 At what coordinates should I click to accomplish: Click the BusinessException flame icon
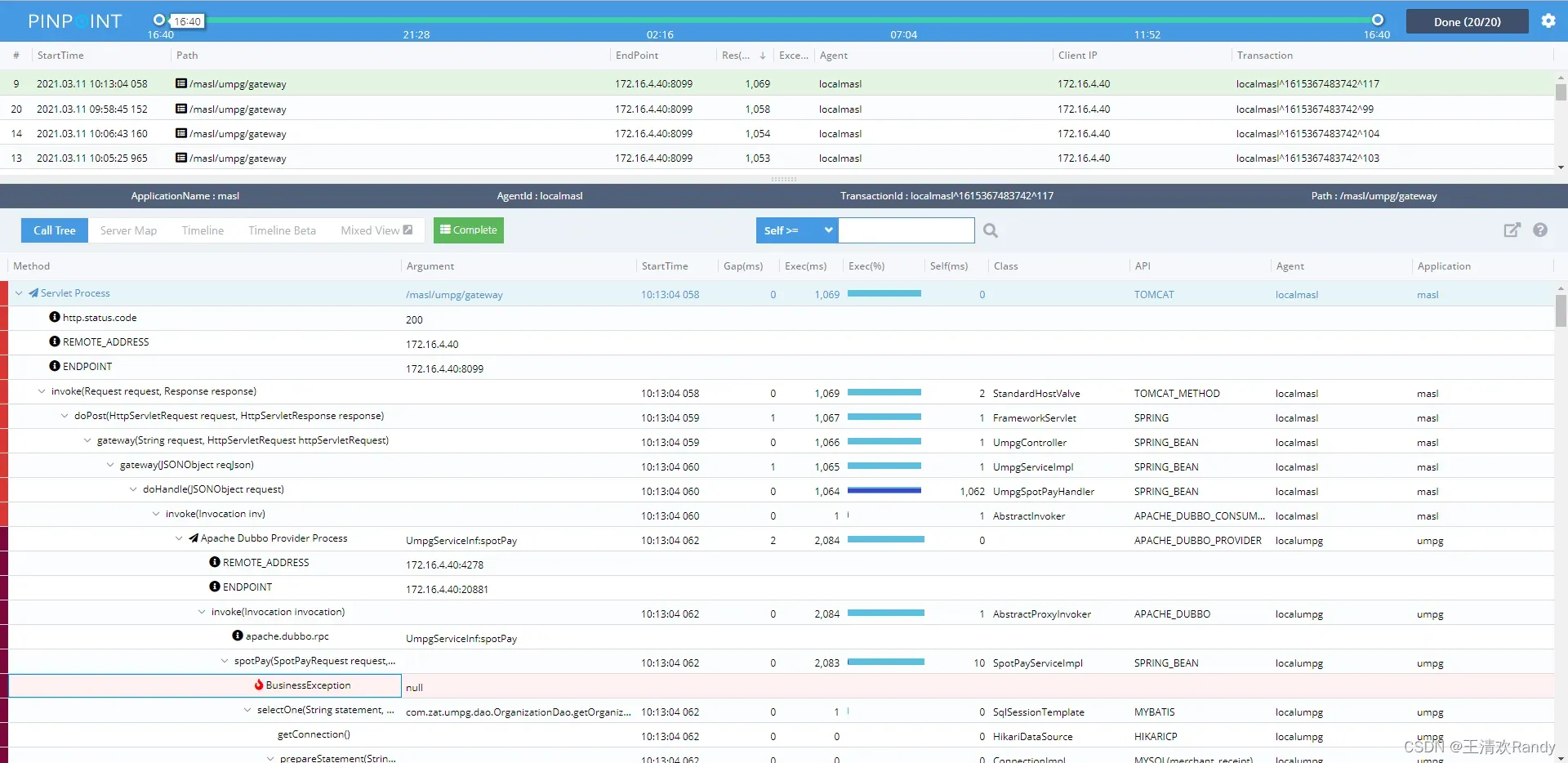(259, 685)
